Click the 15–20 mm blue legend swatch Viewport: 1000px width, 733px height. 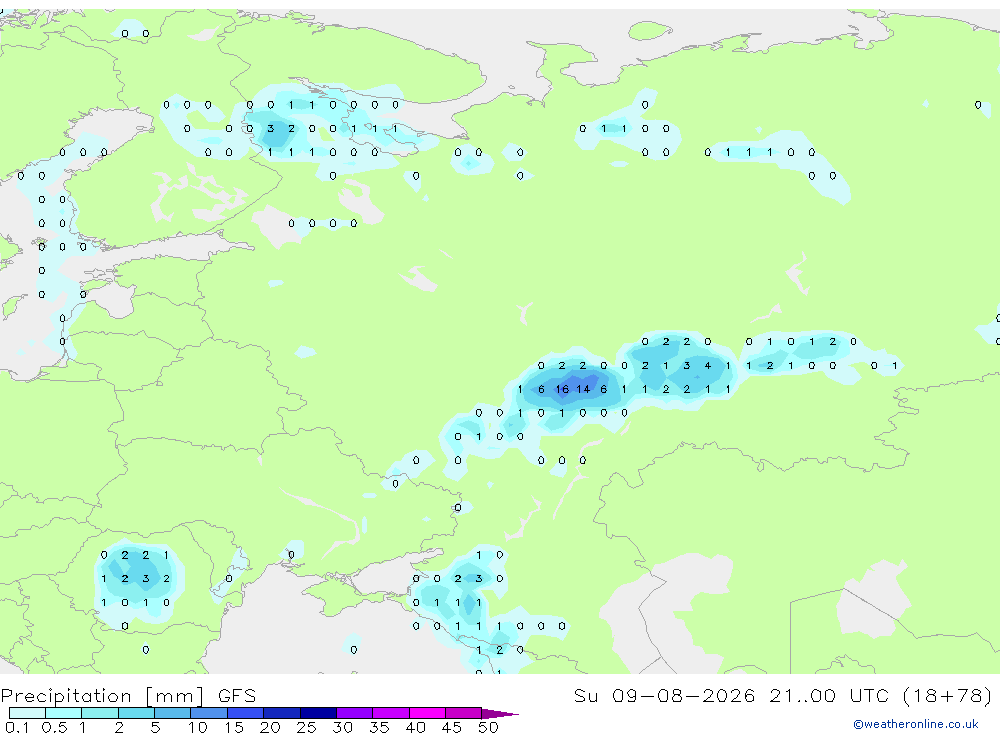(x=246, y=713)
